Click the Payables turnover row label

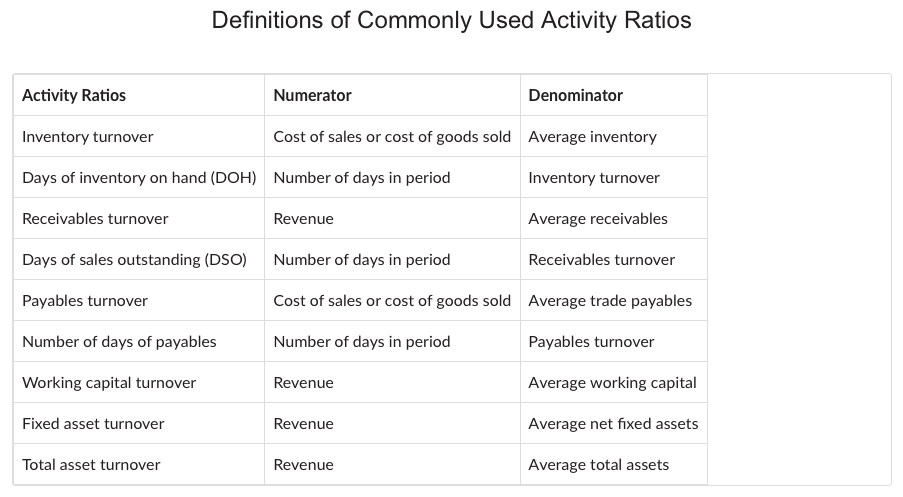point(85,301)
